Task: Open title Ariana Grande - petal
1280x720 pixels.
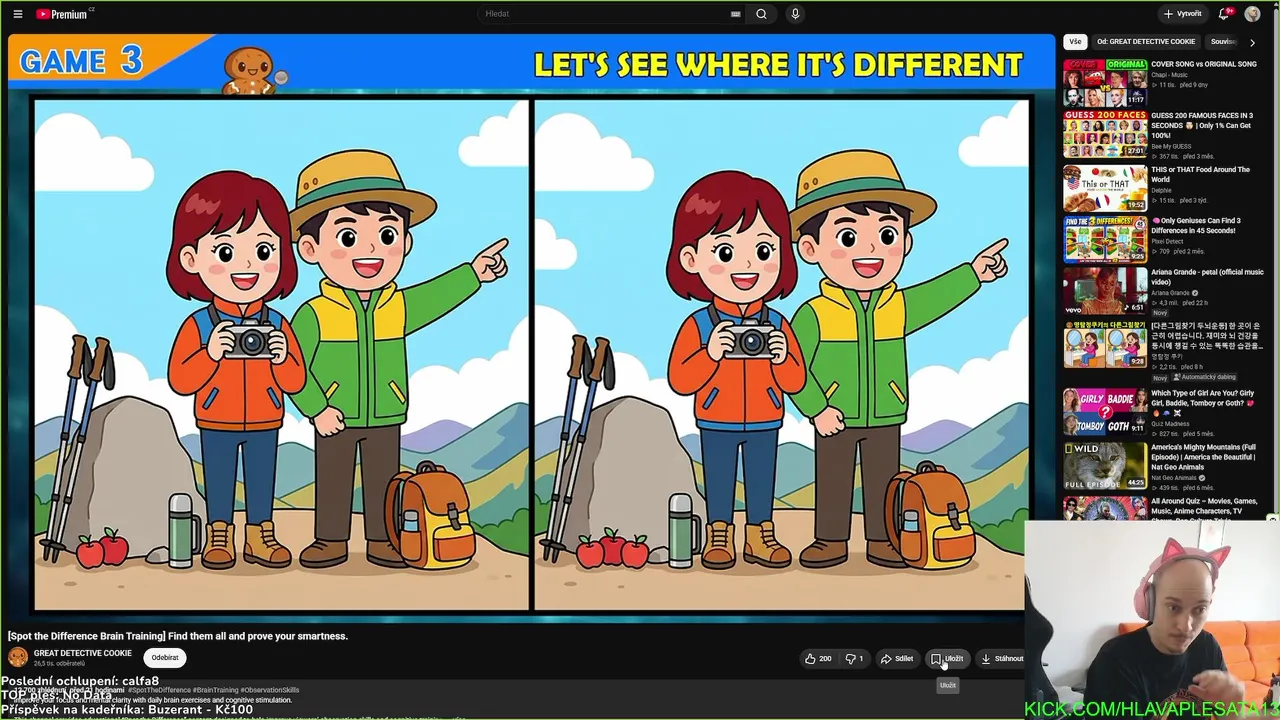Action: (x=1207, y=277)
